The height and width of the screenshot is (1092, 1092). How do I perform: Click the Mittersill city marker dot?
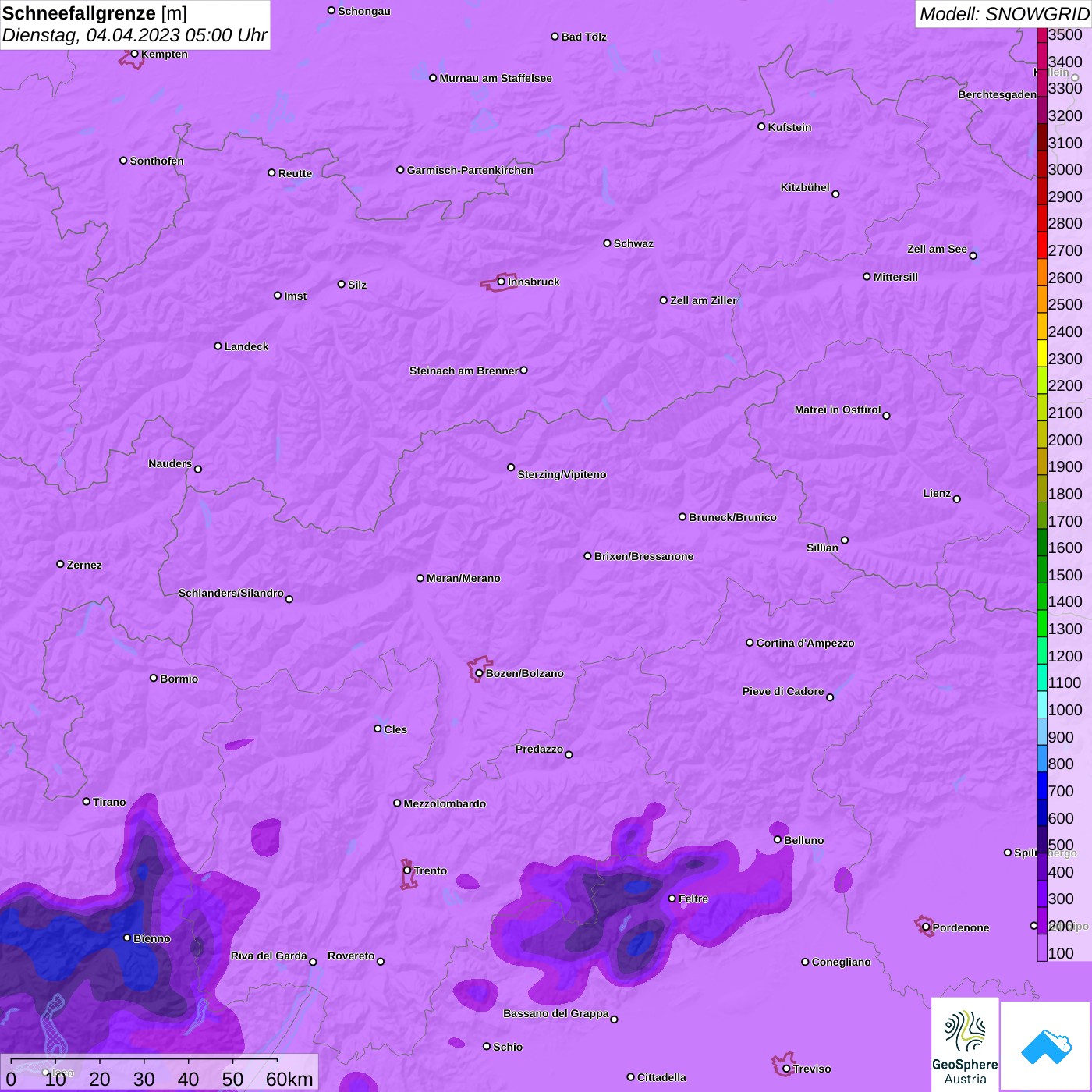coord(867,276)
